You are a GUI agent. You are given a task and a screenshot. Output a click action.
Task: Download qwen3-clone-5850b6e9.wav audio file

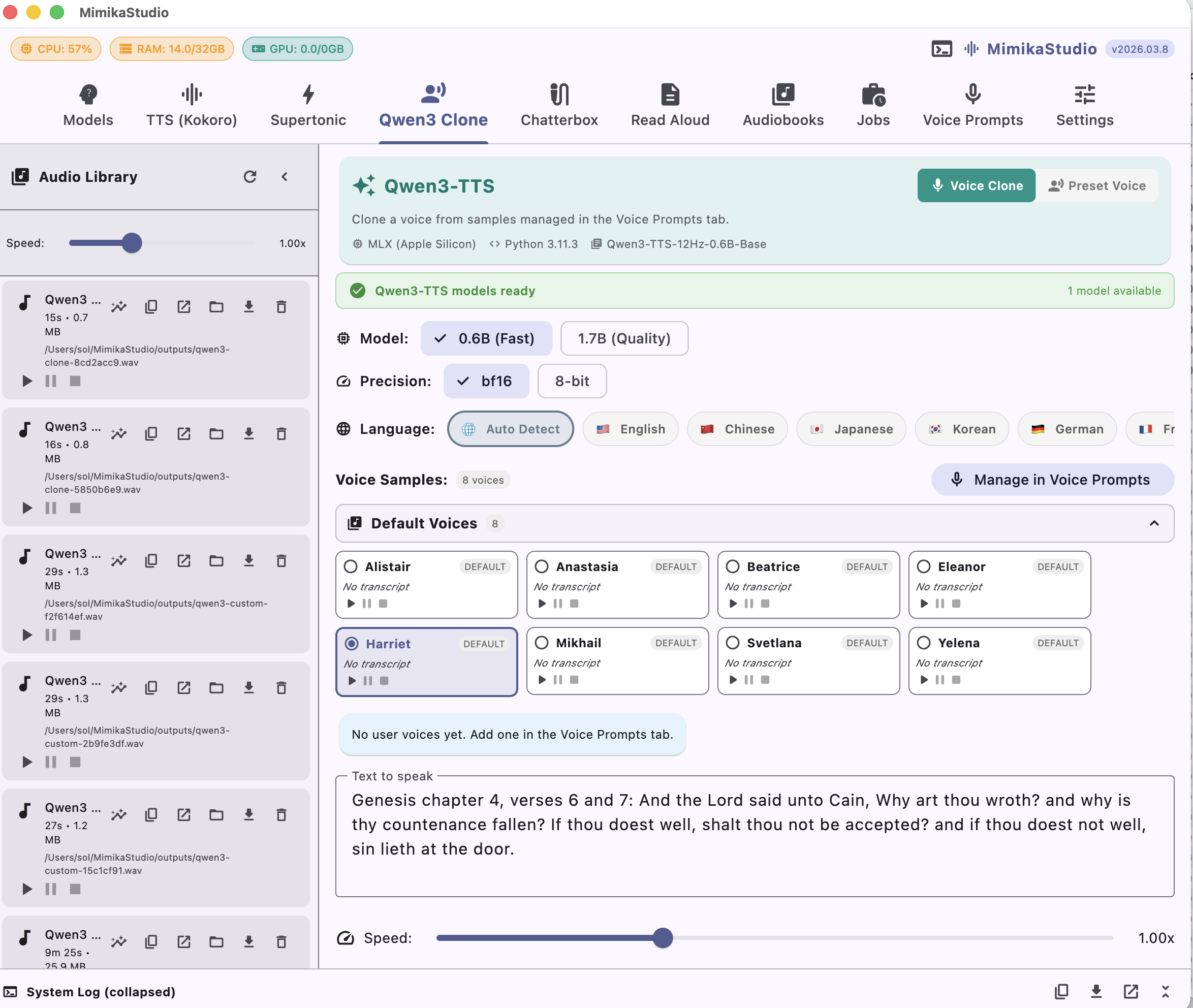pos(248,434)
